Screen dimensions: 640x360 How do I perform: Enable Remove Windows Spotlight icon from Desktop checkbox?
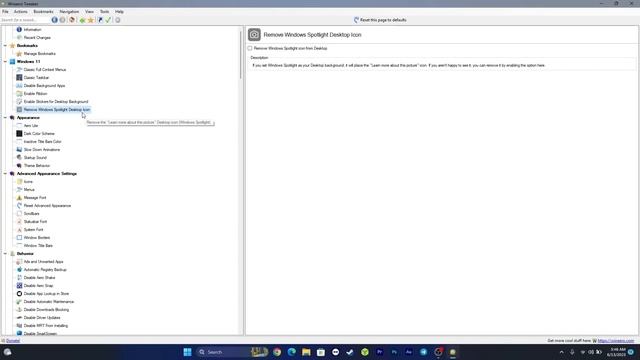[250, 48]
